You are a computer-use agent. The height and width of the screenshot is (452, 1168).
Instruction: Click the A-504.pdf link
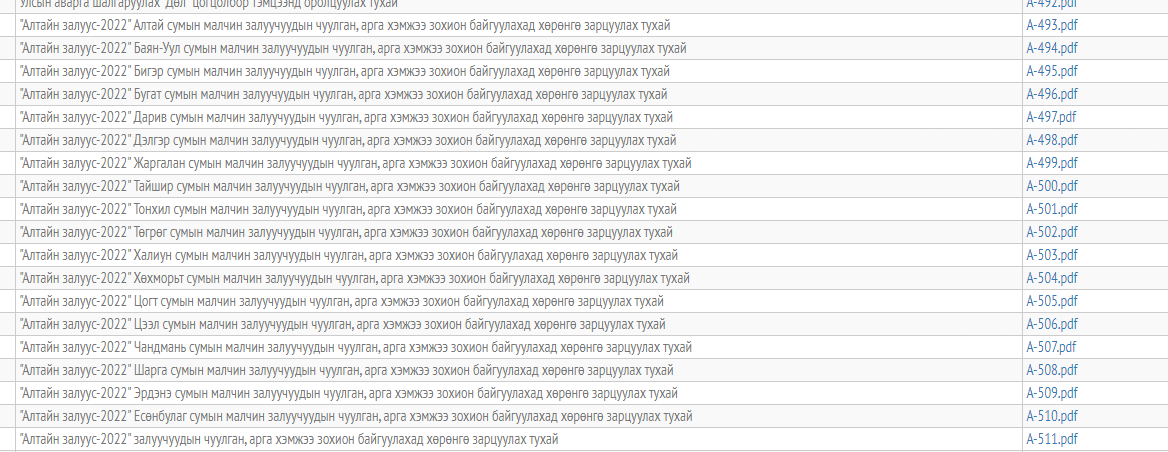(1052, 278)
